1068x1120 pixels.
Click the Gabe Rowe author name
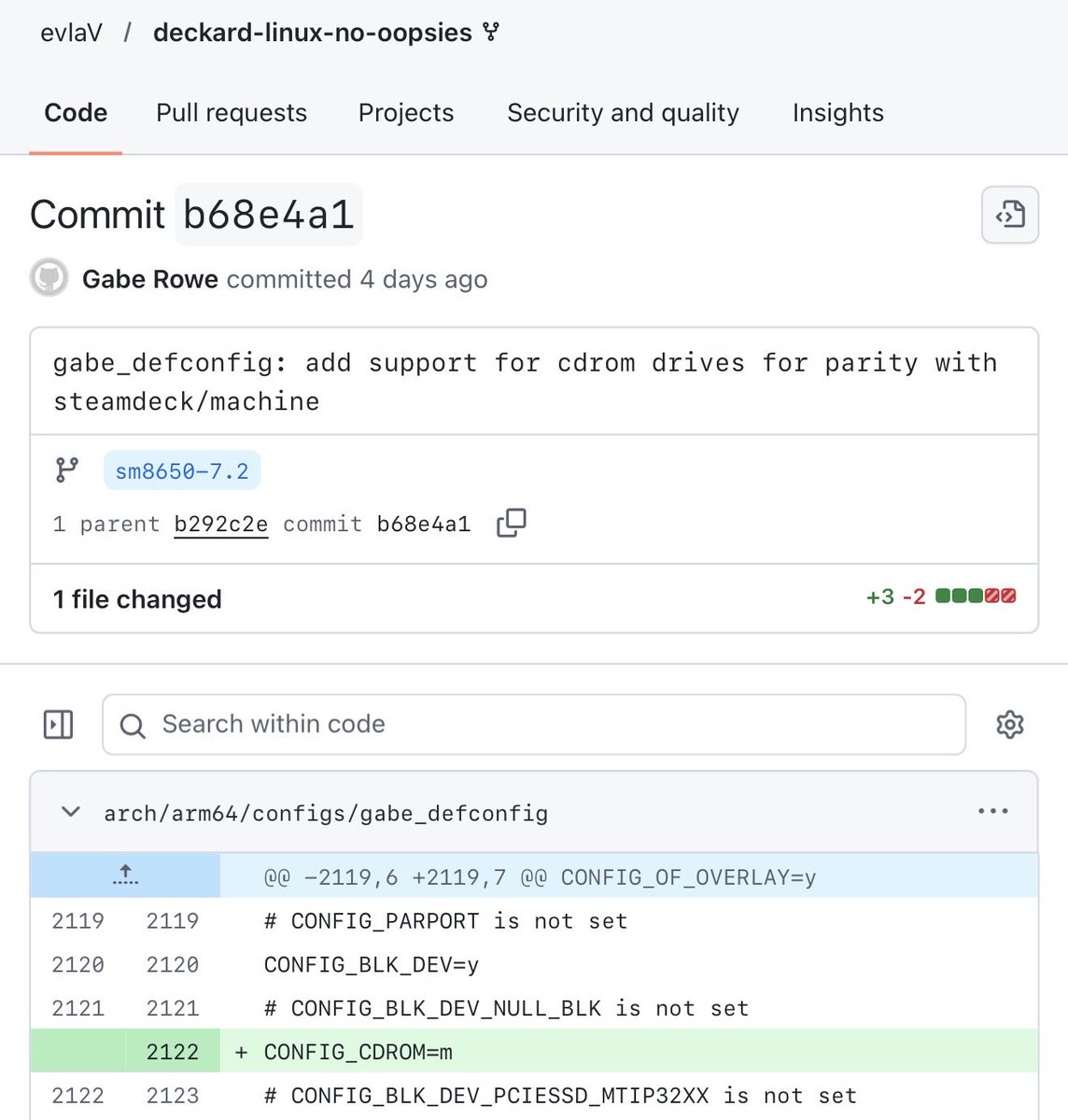(x=150, y=279)
